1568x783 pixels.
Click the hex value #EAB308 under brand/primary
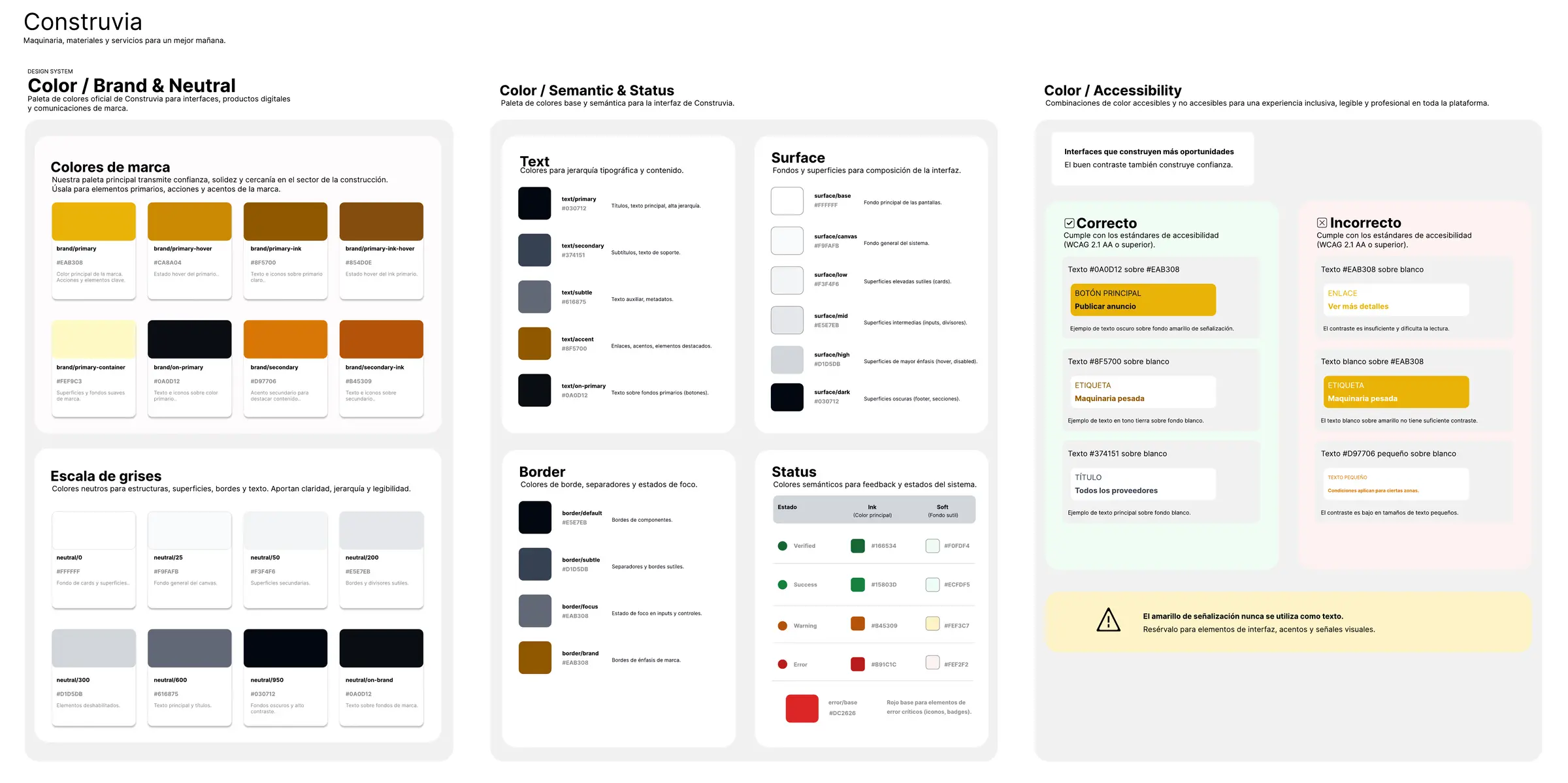tap(70, 263)
